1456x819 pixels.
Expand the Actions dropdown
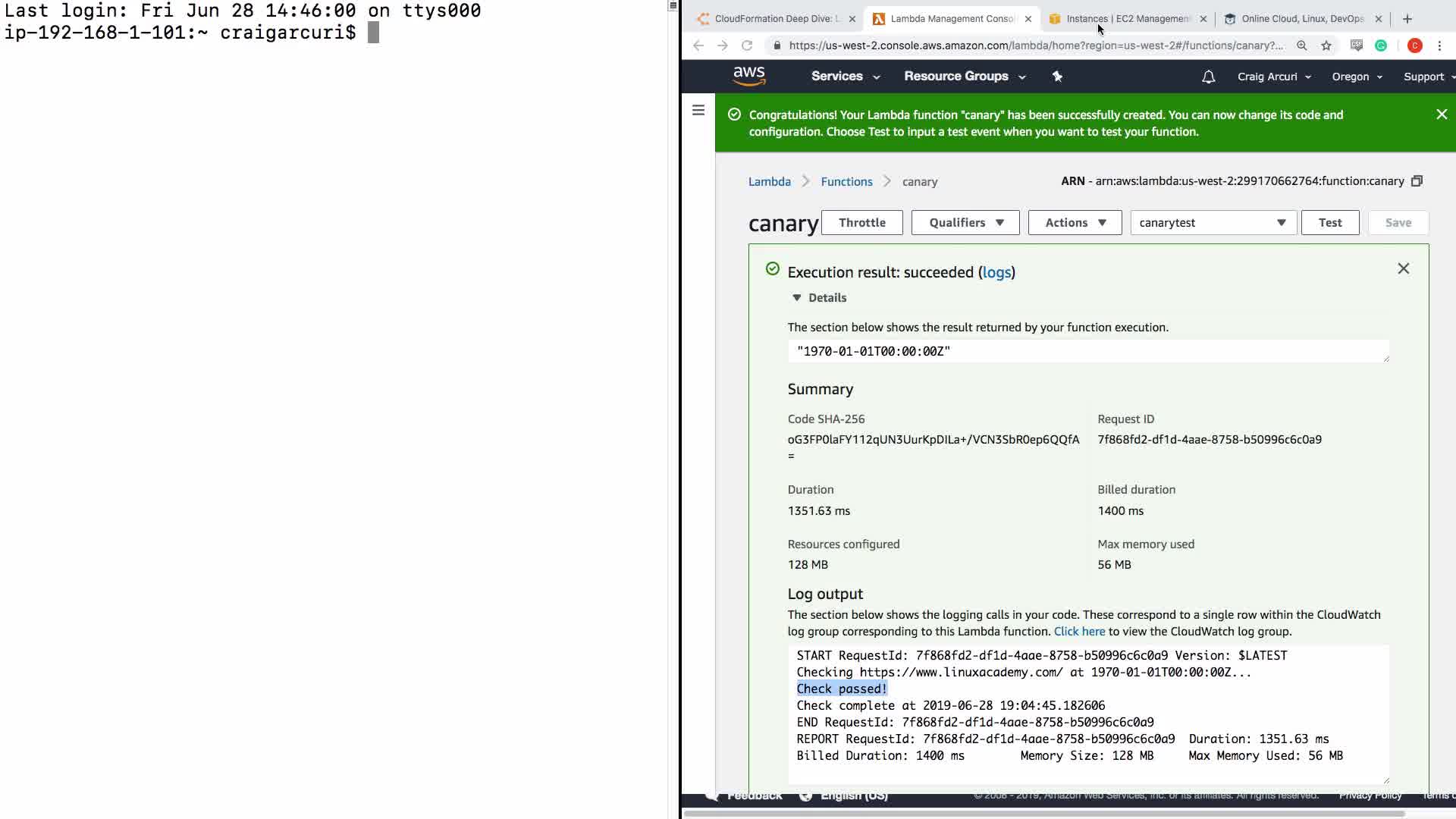[x=1075, y=223]
